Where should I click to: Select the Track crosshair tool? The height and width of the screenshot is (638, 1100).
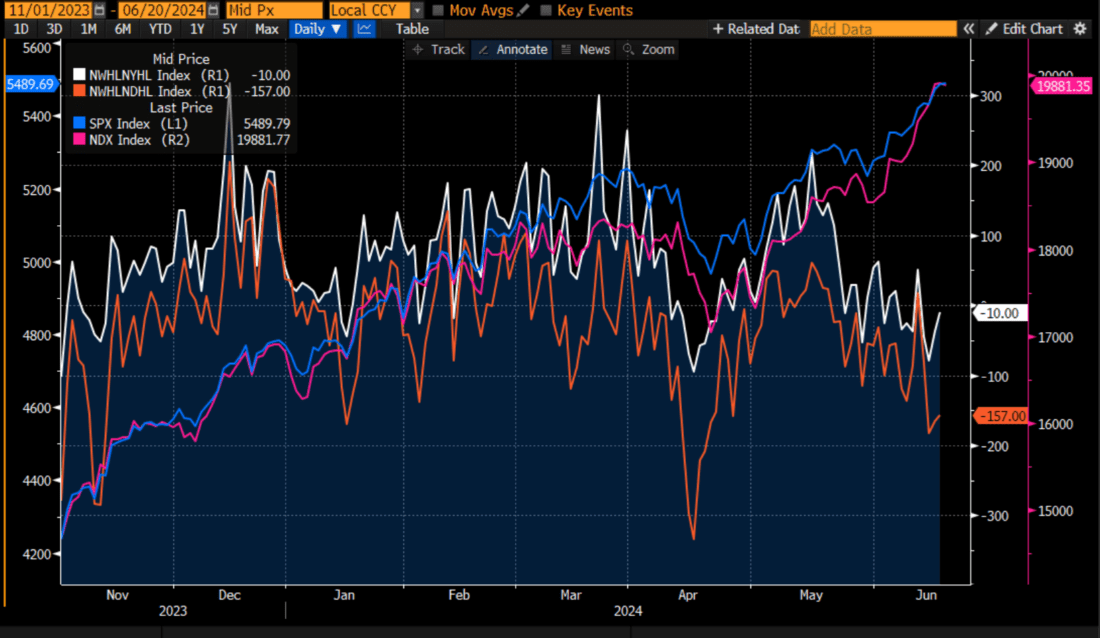(x=437, y=49)
